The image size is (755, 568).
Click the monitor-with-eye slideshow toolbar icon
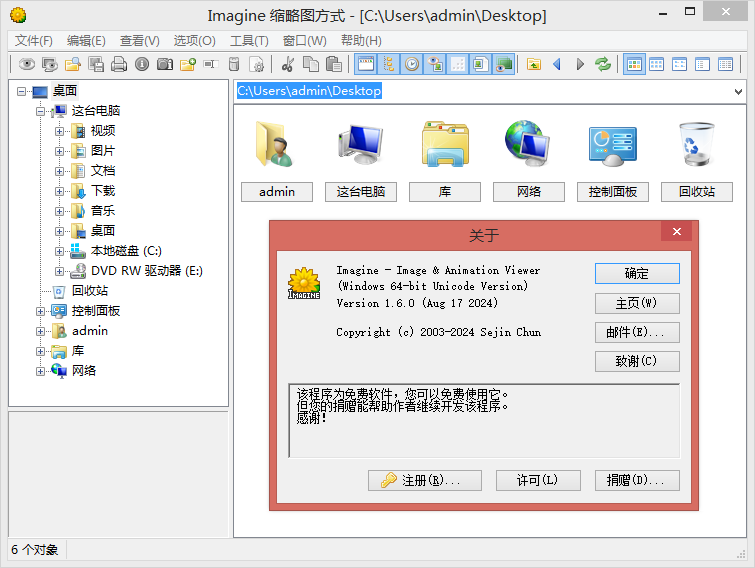click(50, 64)
